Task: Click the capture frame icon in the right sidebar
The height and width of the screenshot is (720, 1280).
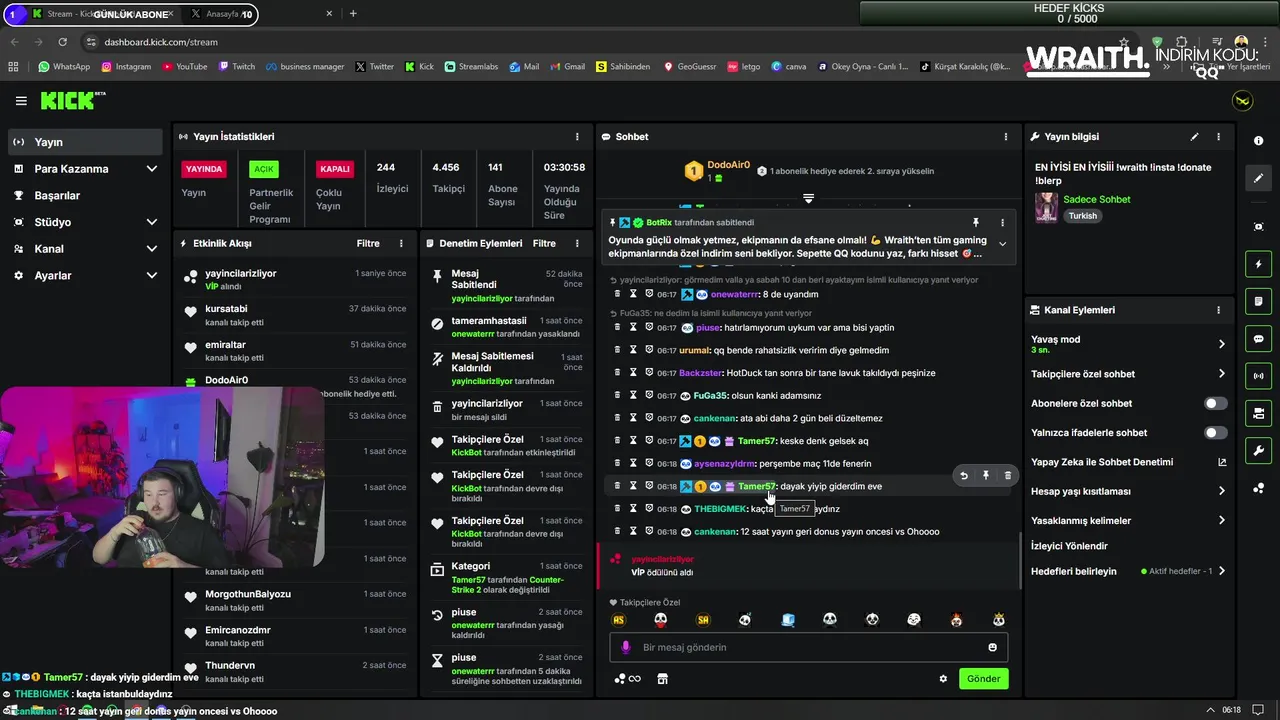Action: 1258,227
